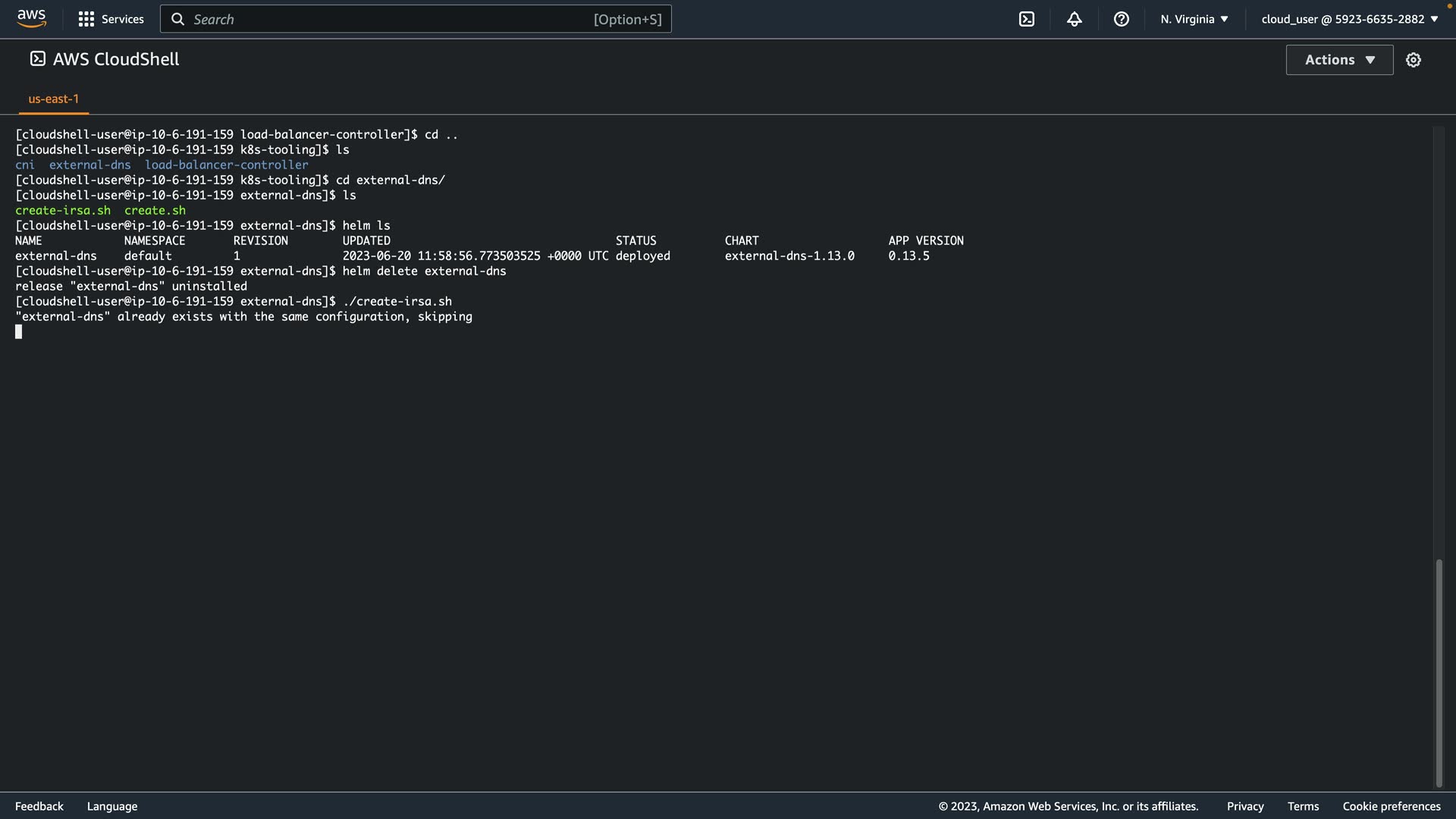Click the CloudShell icon in top navigation
The height and width of the screenshot is (819, 1456).
coord(1026,19)
